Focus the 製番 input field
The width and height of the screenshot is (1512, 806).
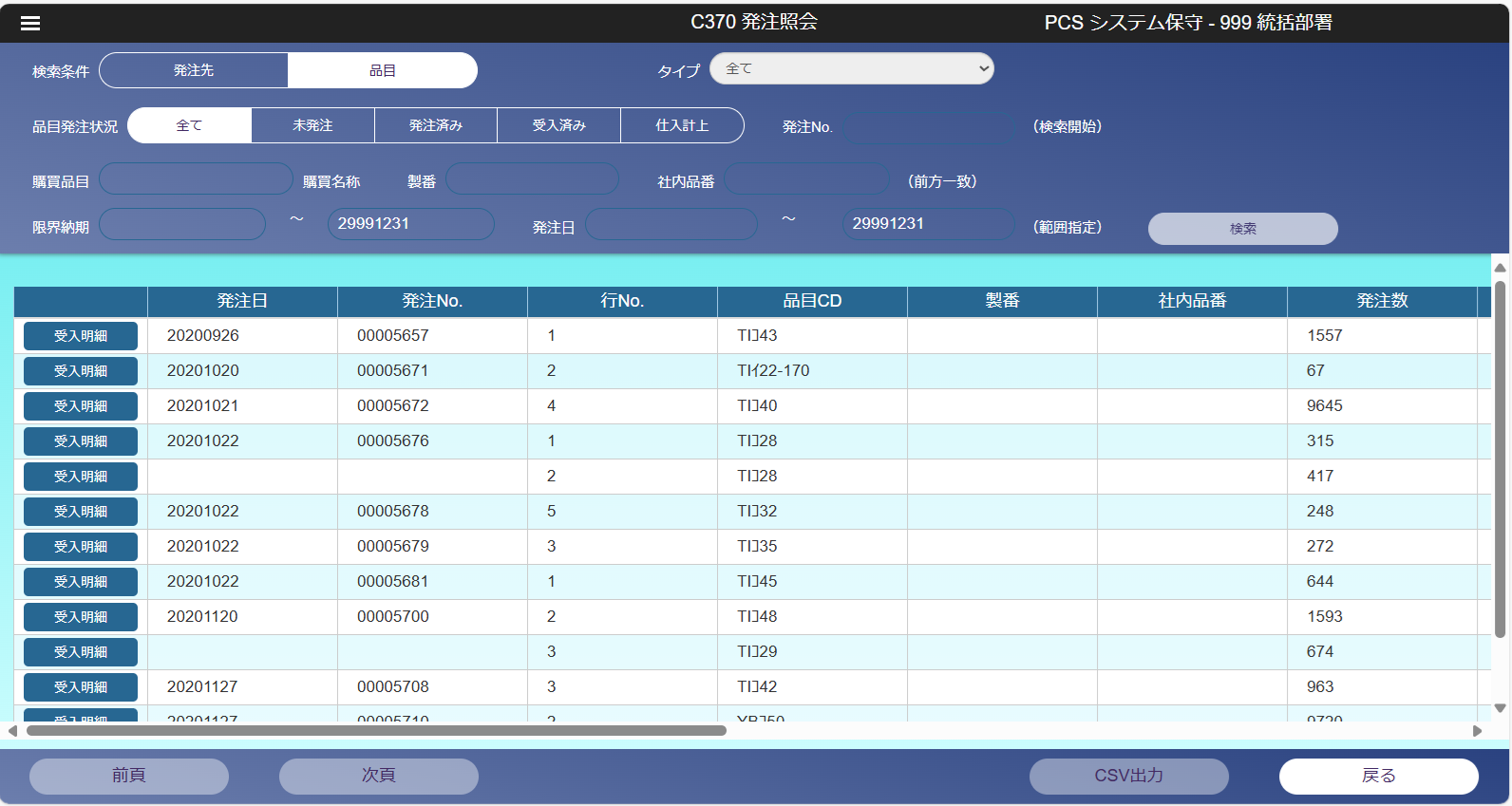tap(532, 178)
